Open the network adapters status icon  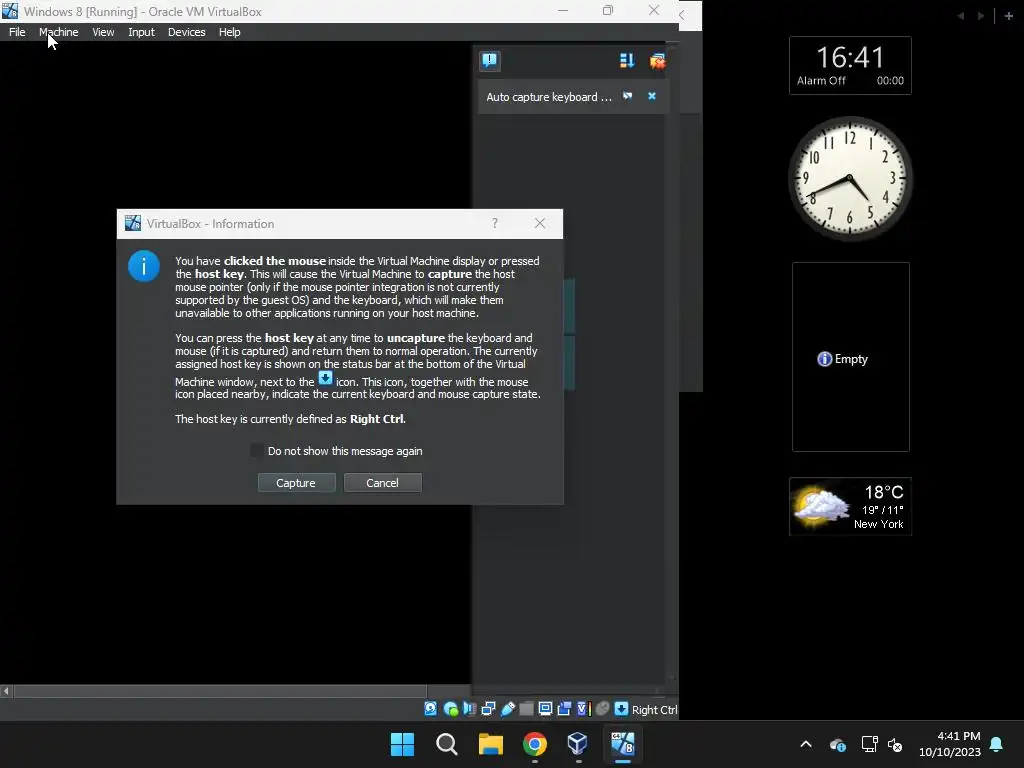[x=488, y=709]
